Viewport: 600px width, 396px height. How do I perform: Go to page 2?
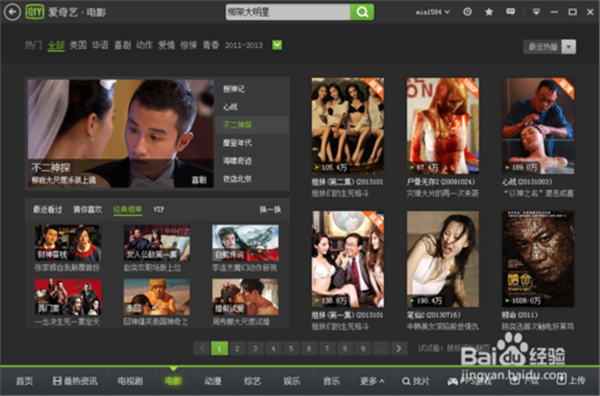point(237,348)
